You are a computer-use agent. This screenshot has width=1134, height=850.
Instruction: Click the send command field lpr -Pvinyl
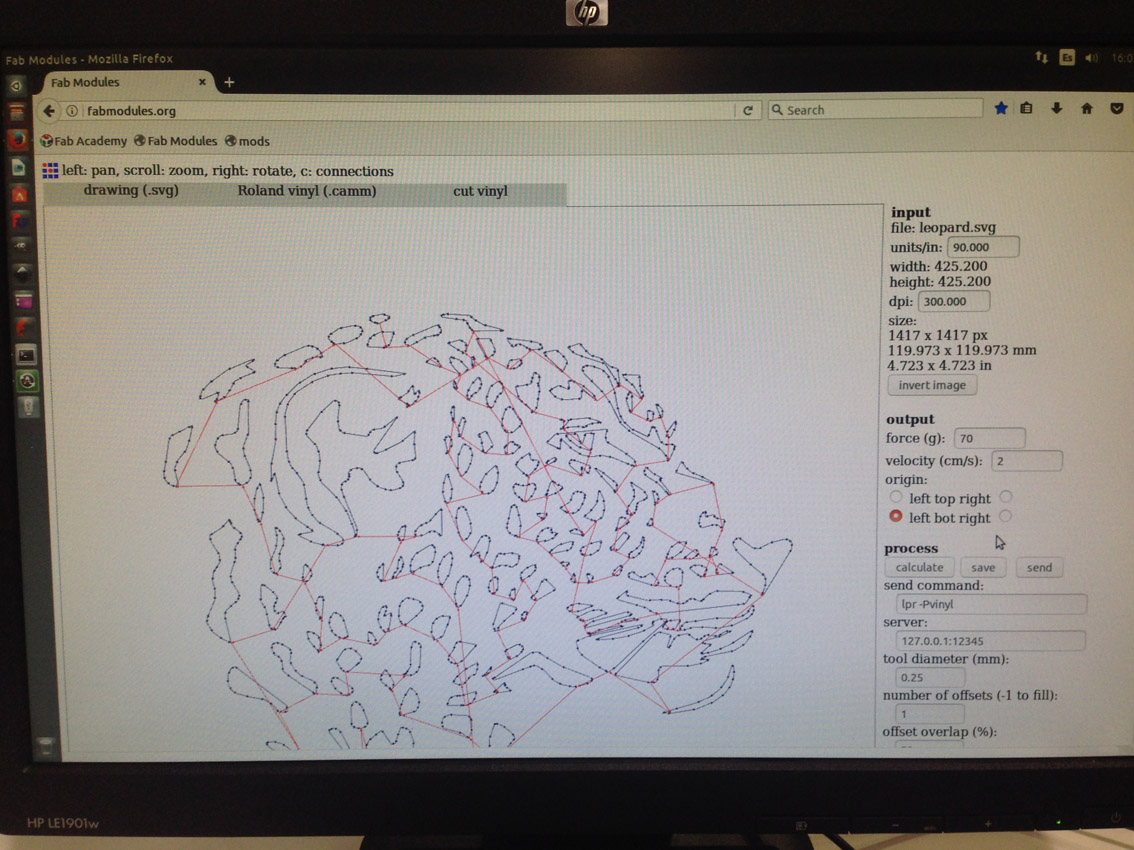coord(991,604)
